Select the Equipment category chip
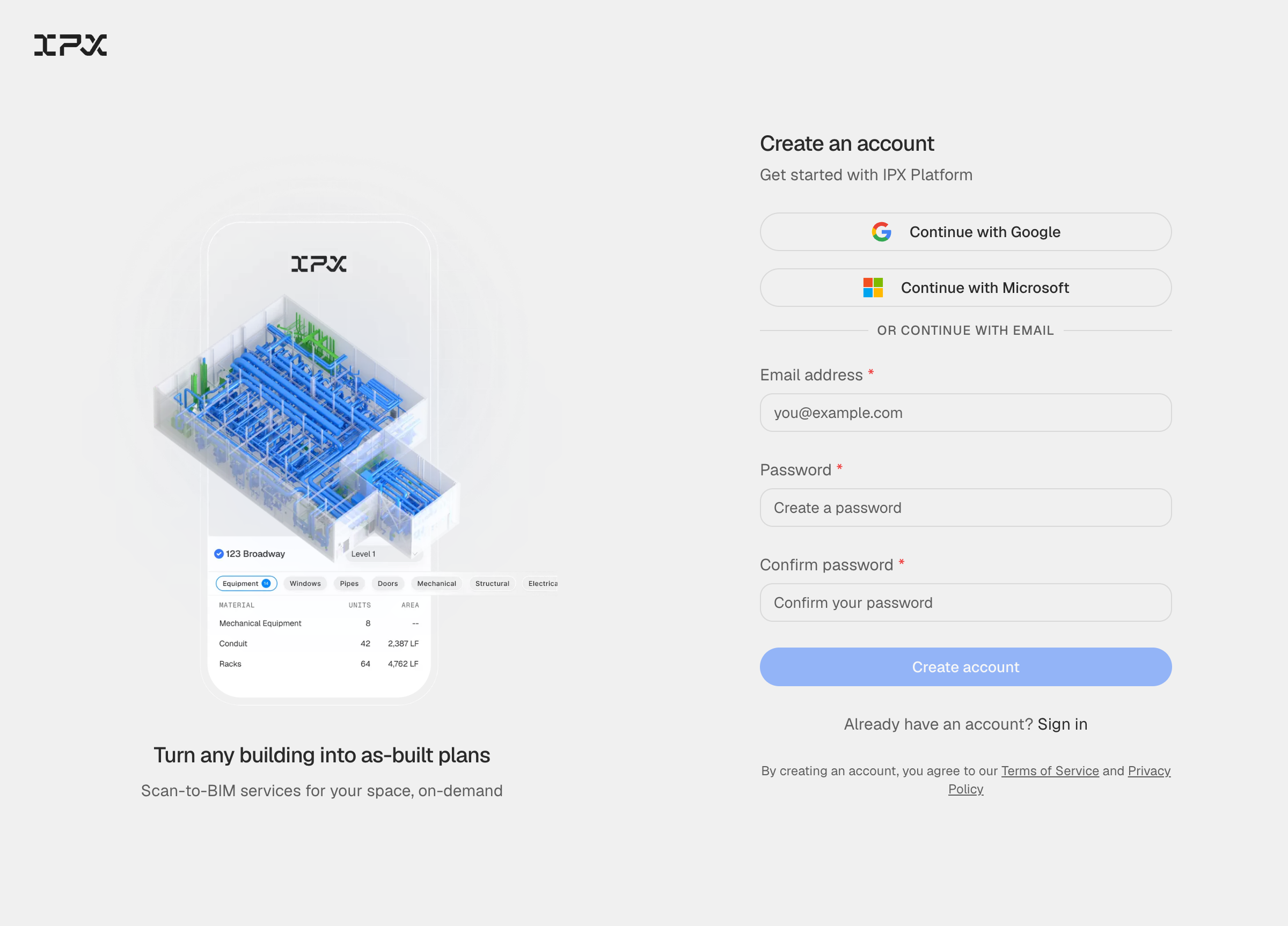 coord(246,584)
